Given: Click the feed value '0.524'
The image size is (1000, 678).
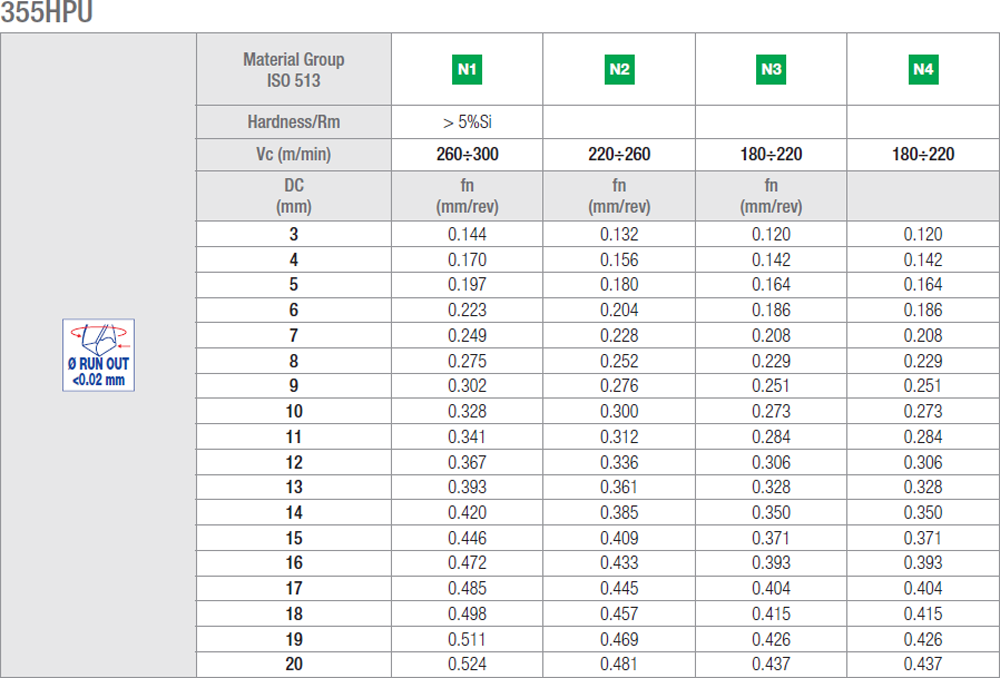Looking at the screenshot, I should coord(467,664).
